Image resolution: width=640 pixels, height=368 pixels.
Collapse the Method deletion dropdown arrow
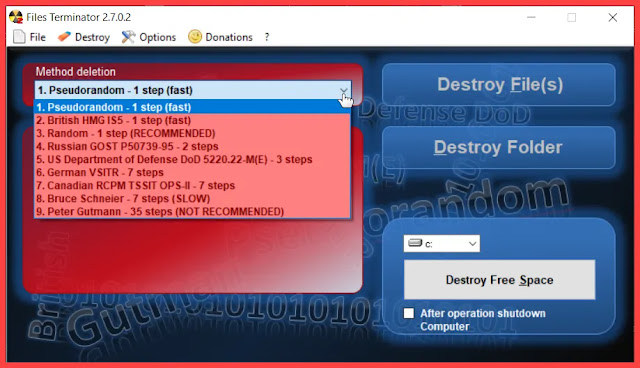(344, 90)
